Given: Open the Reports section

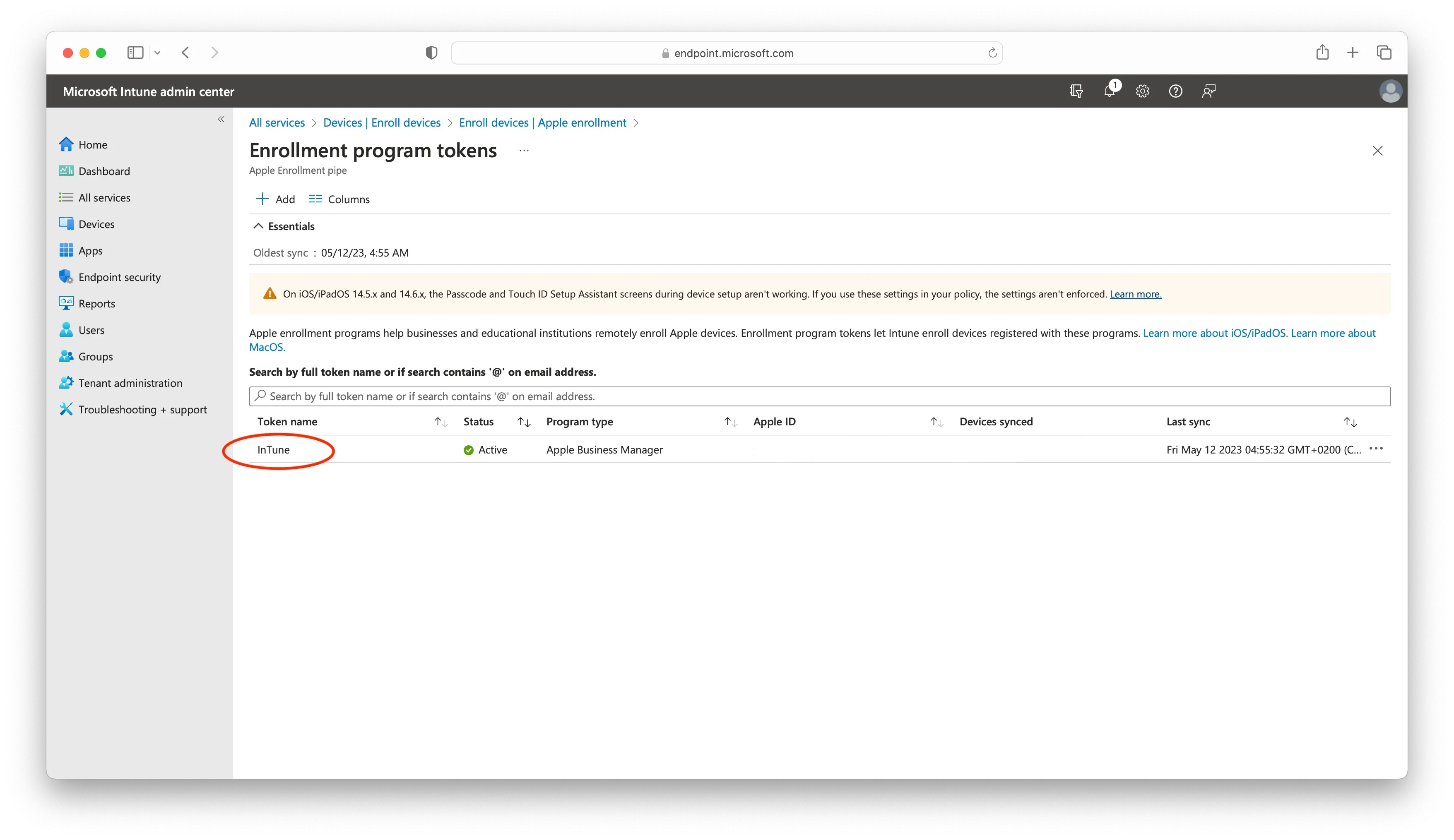Looking at the screenshot, I should [97, 303].
